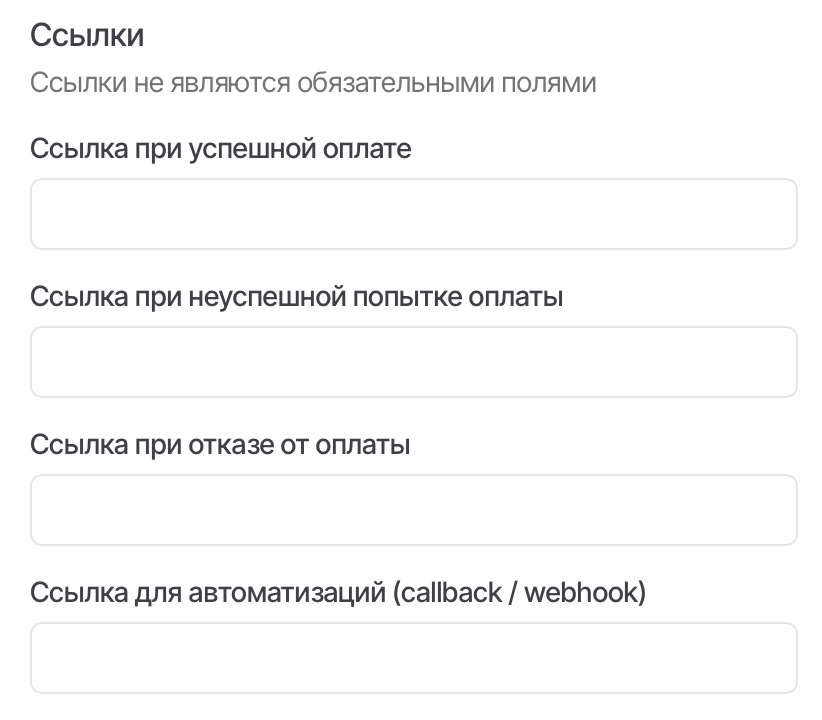Viewport: 822px width, 720px height.
Task: Place cursor in the payment refusal link box
Action: pyautogui.click(x=413, y=510)
